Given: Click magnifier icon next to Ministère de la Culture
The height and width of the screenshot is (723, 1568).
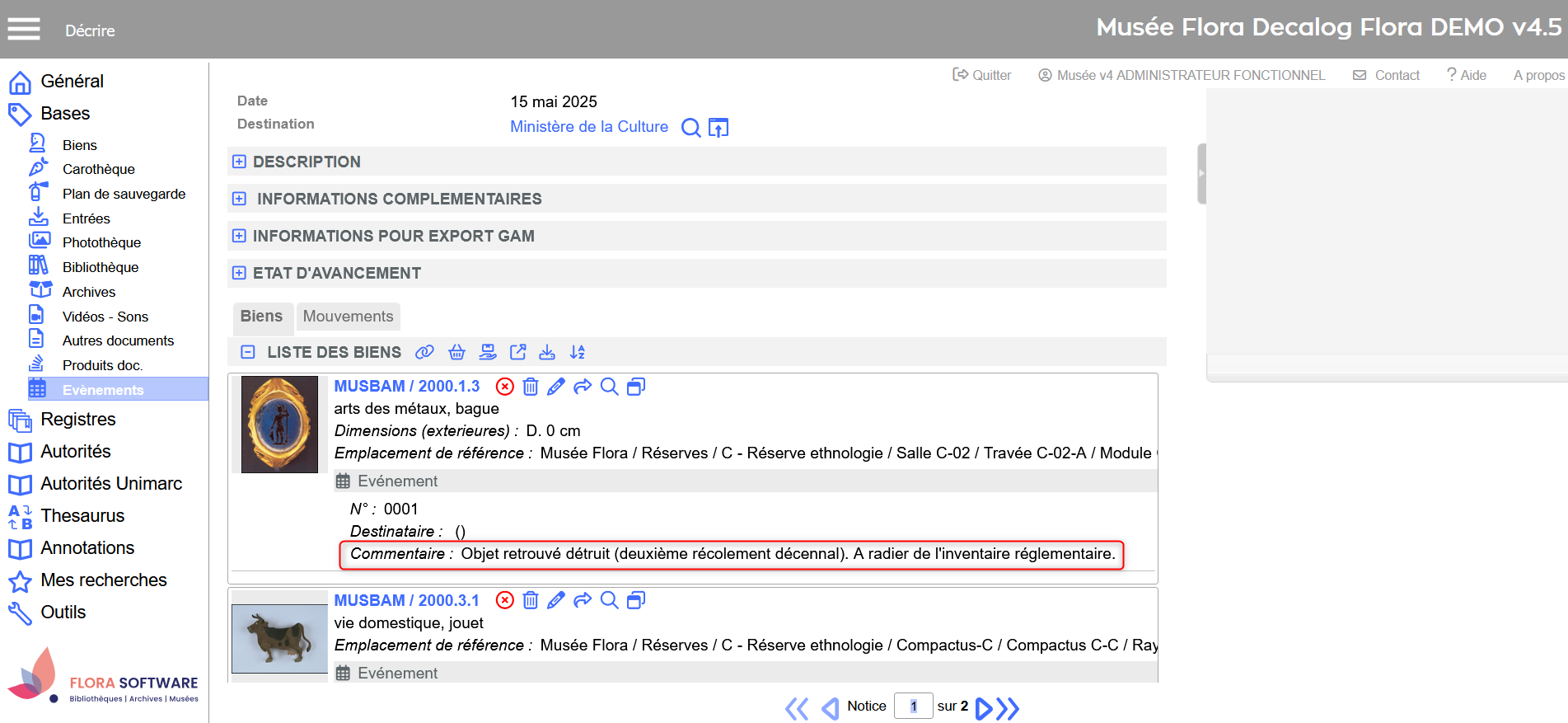Looking at the screenshot, I should point(691,128).
